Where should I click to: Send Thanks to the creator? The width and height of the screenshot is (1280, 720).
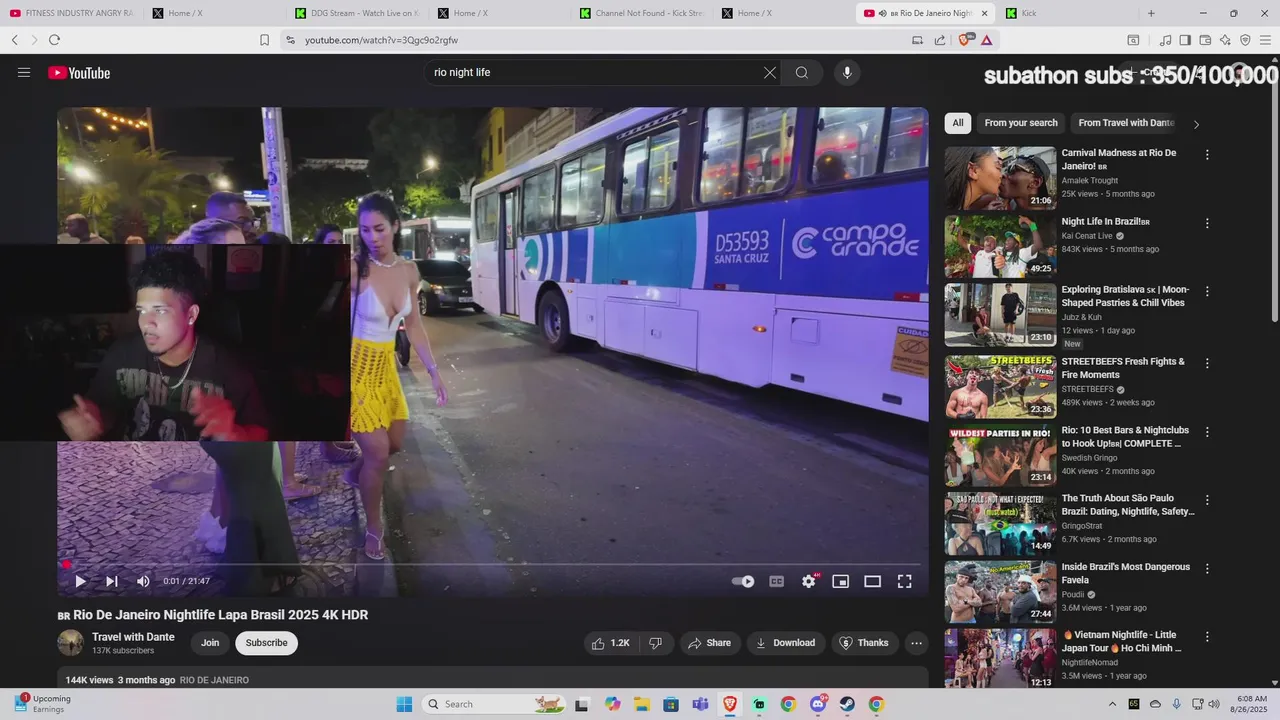pos(864,643)
